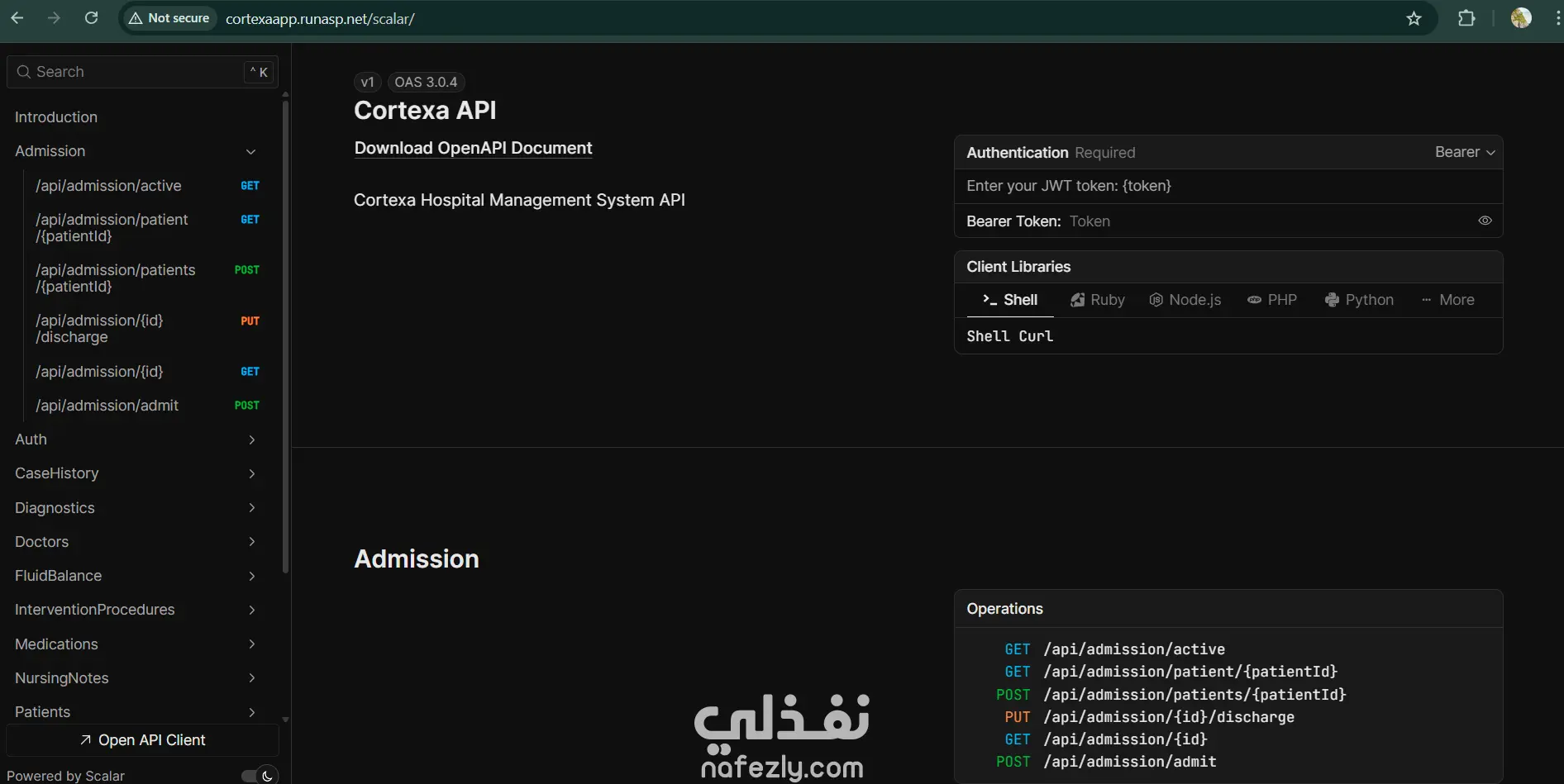Open the browser three-dot menu
This screenshot has width=1564, height=784.
(x=1557, y=18)
